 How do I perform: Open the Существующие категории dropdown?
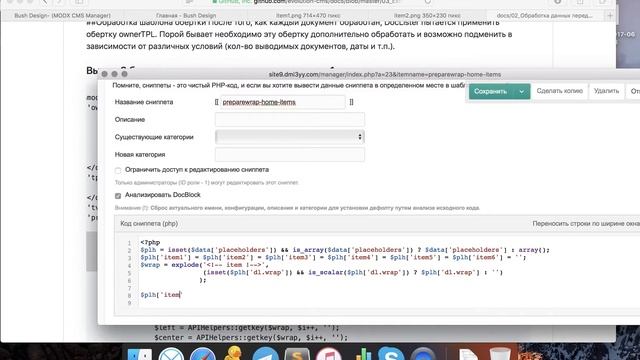pos(289,137)
